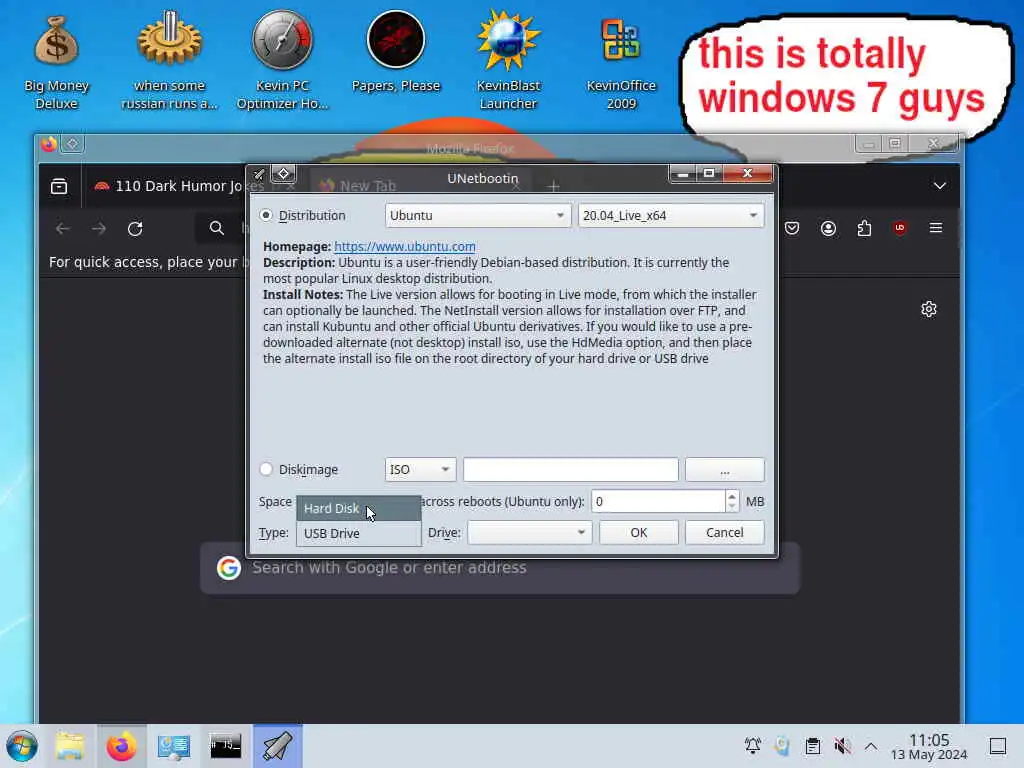Open Pocket save icon in Firefox toolbar

pyautogui.click(x=792, y=228)
